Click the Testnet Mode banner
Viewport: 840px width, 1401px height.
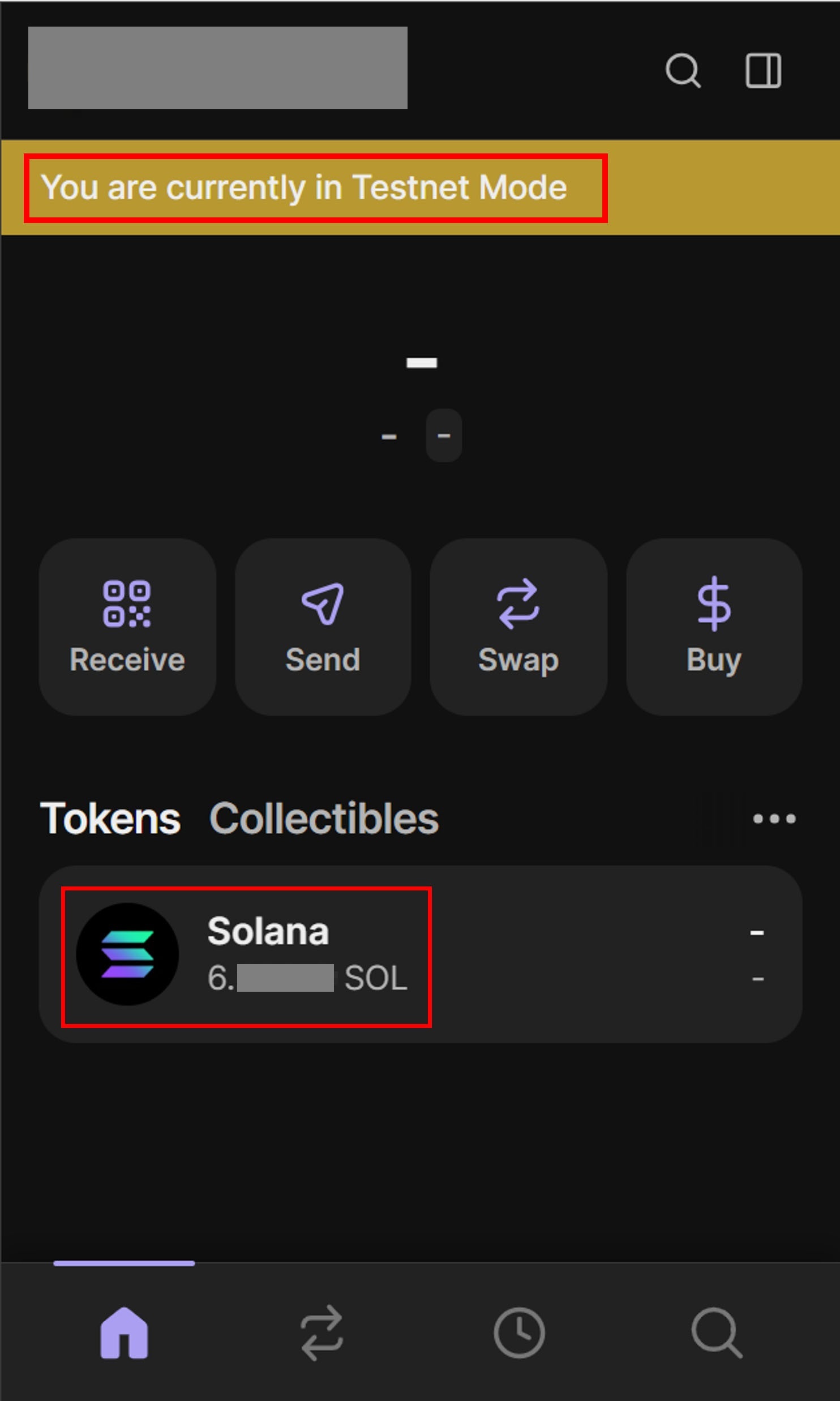[419, 187]
